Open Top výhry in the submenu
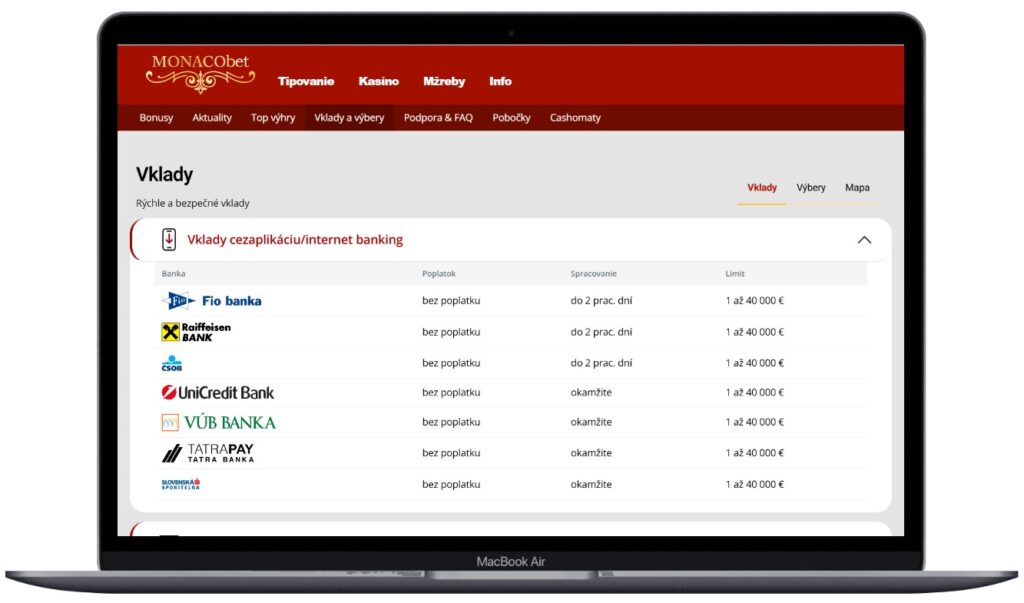Image resolution: width=1024 pixels, height=603 pixels. [273, 118]
